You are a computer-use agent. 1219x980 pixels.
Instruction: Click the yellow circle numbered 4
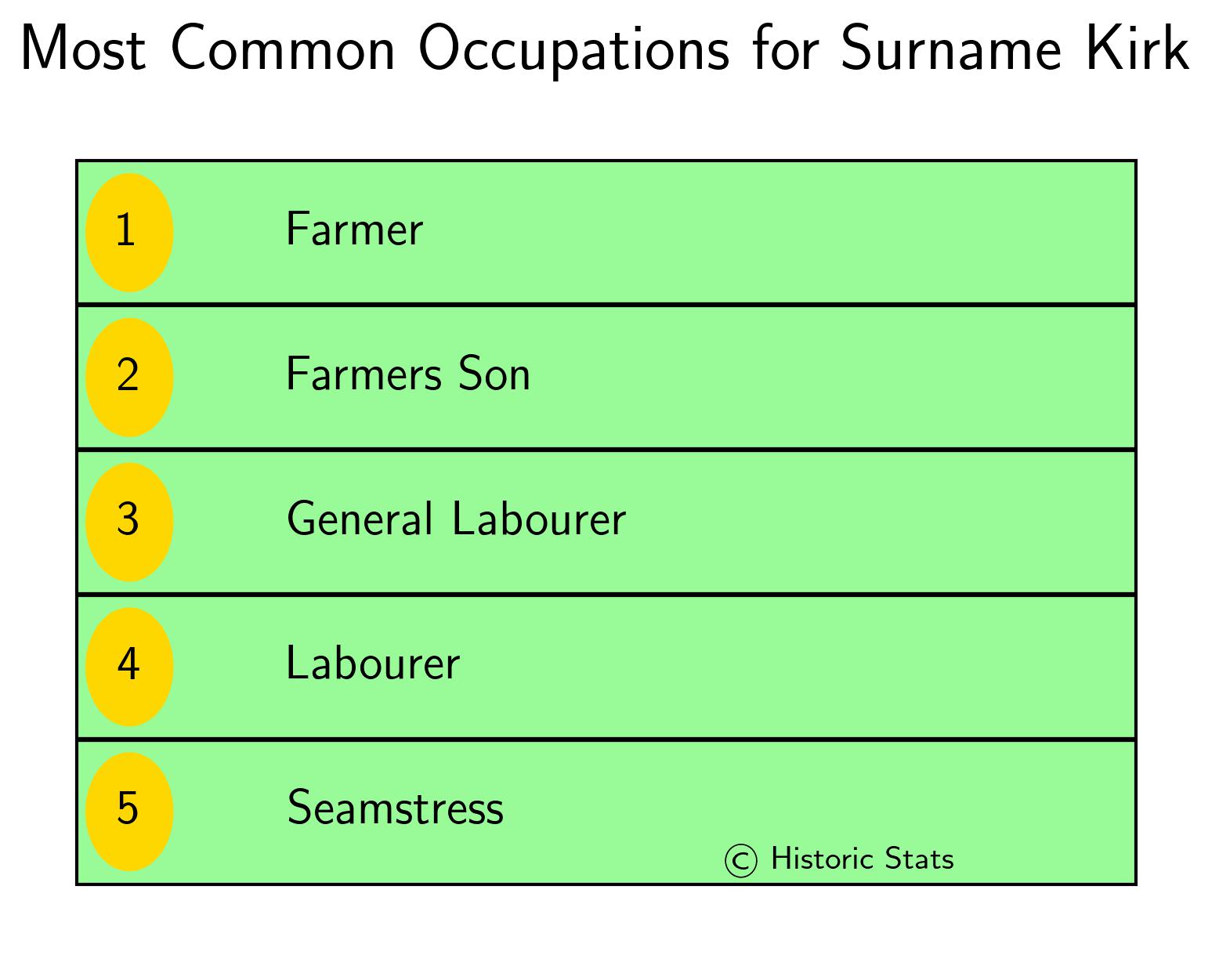click(x=129, y=667)
